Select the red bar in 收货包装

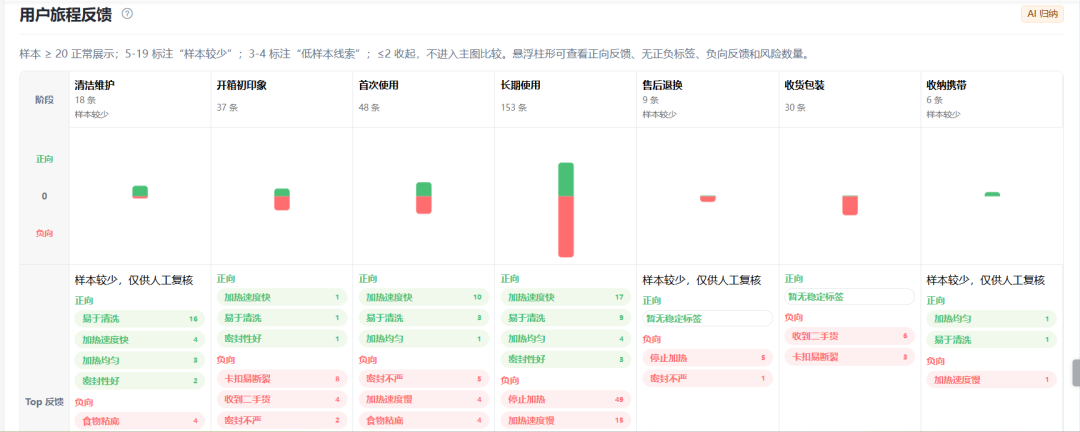850,205
